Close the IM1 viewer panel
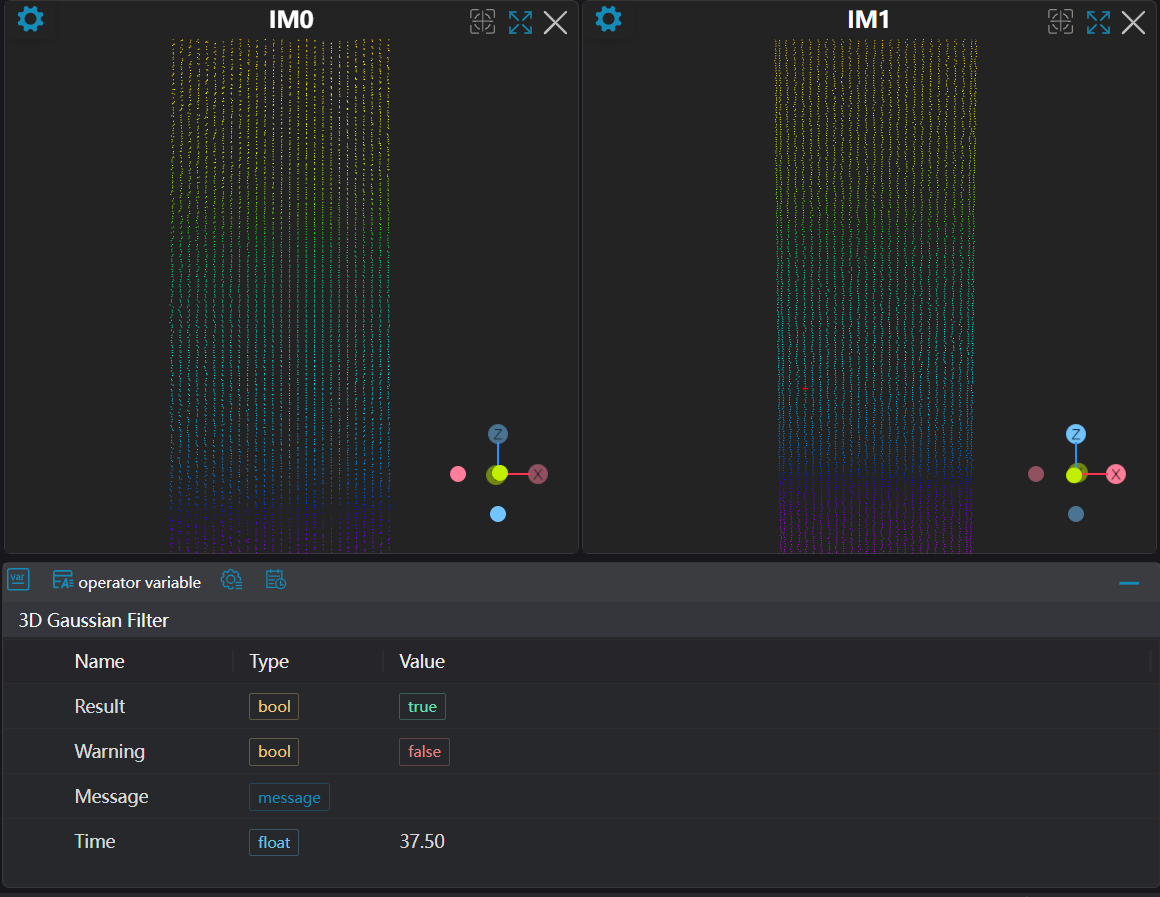The height and width of the screenshot is (897, 1160). pyautogui.click(x=1133, y=22)
